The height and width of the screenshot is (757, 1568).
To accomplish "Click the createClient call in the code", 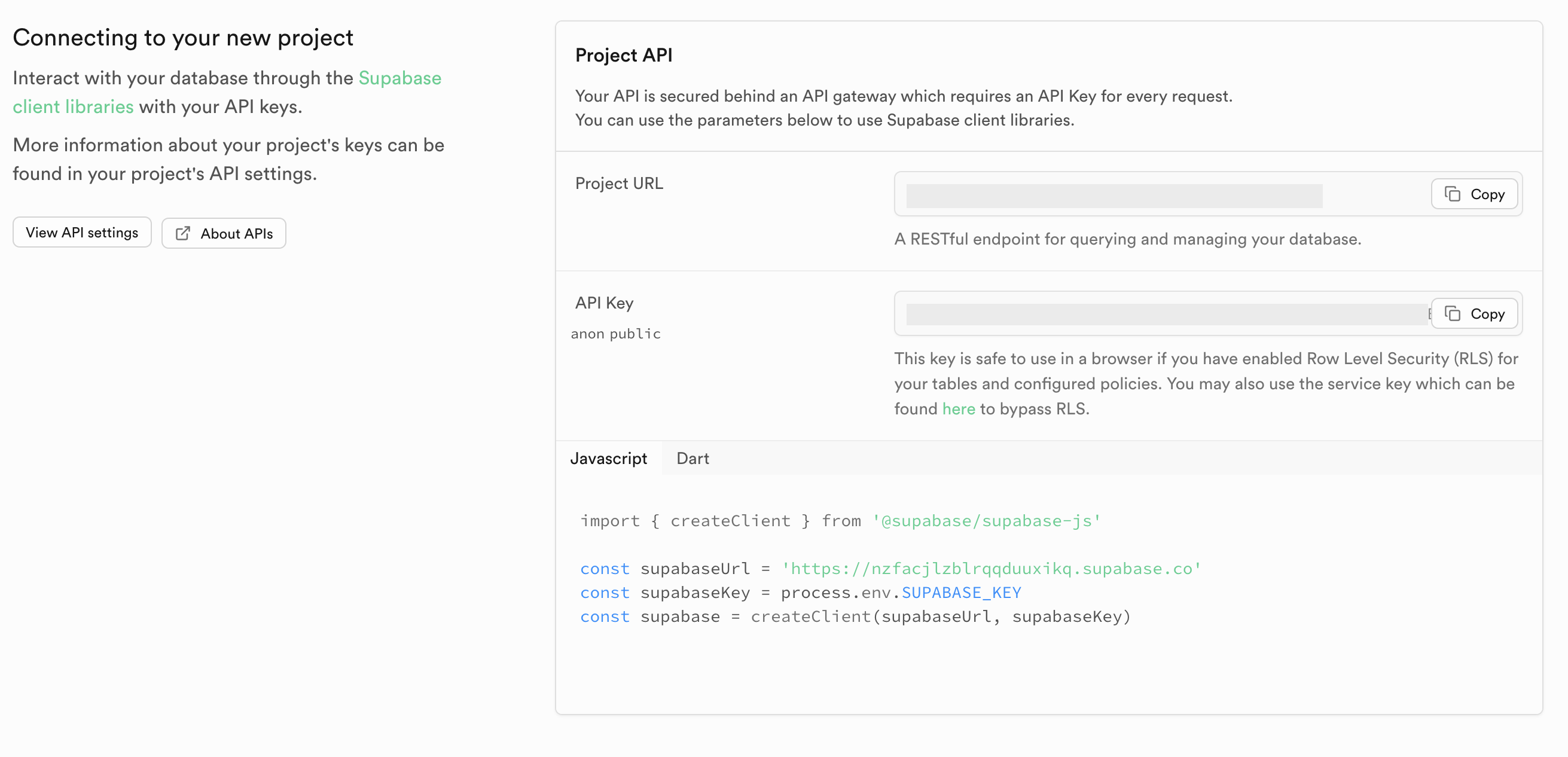I will [810, 616].
